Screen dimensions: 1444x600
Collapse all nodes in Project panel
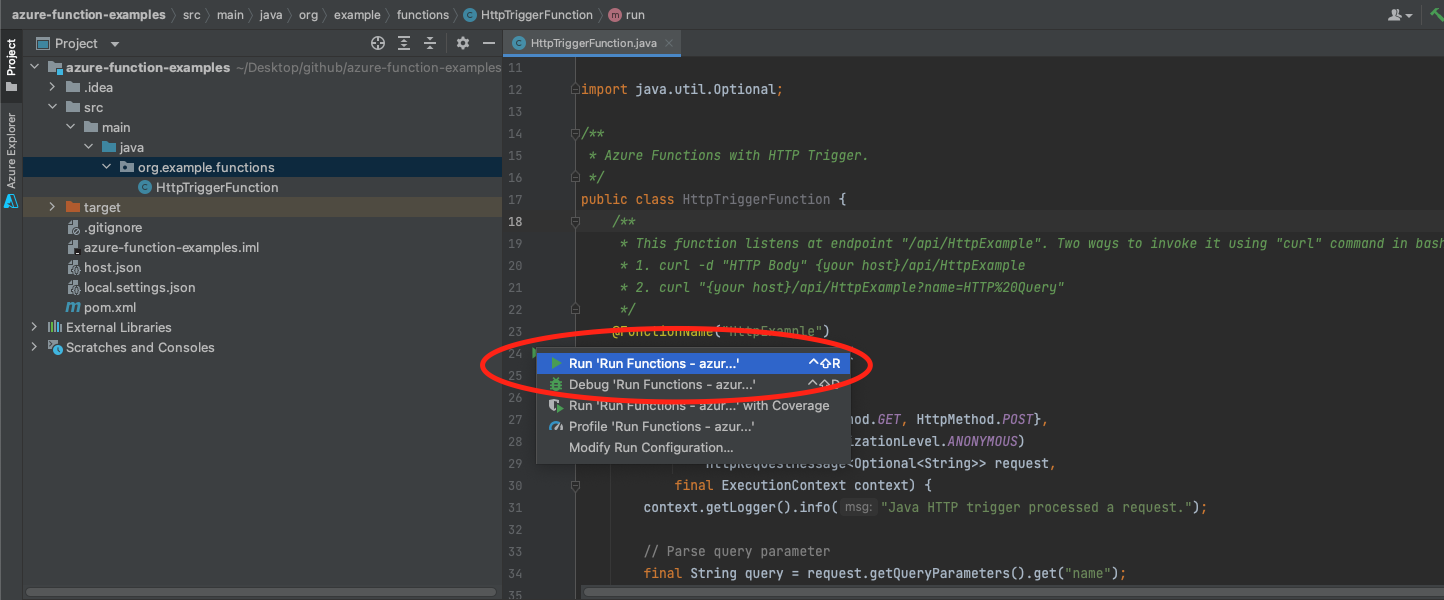pyautogui.click(x=430, y=43)
